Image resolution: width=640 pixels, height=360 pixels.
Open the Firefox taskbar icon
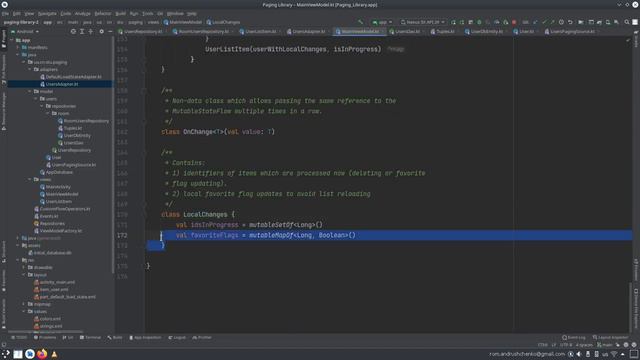42,354
